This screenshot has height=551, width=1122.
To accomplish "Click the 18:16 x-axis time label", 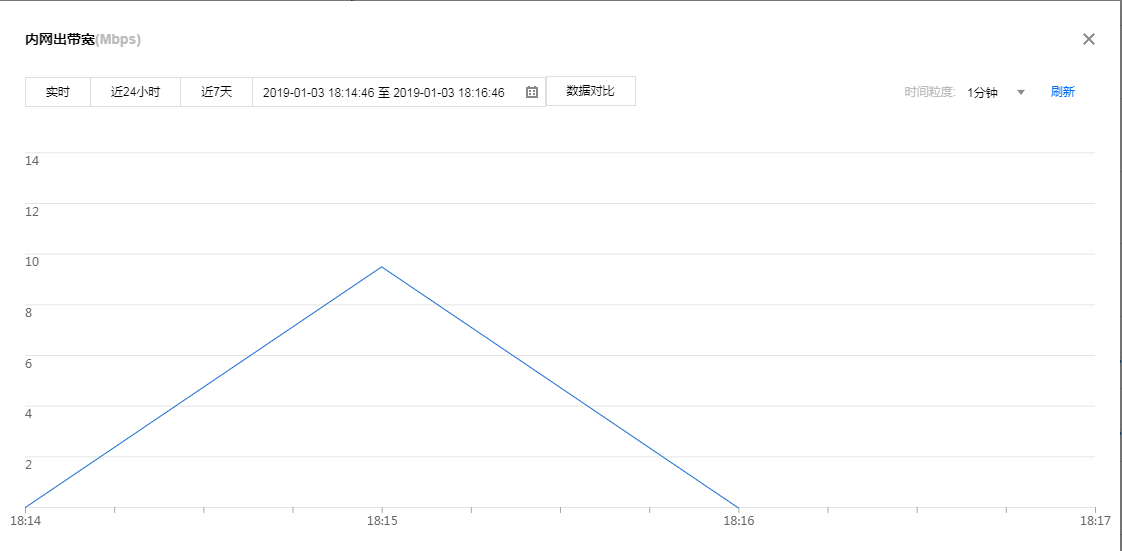I will point(738,521).
